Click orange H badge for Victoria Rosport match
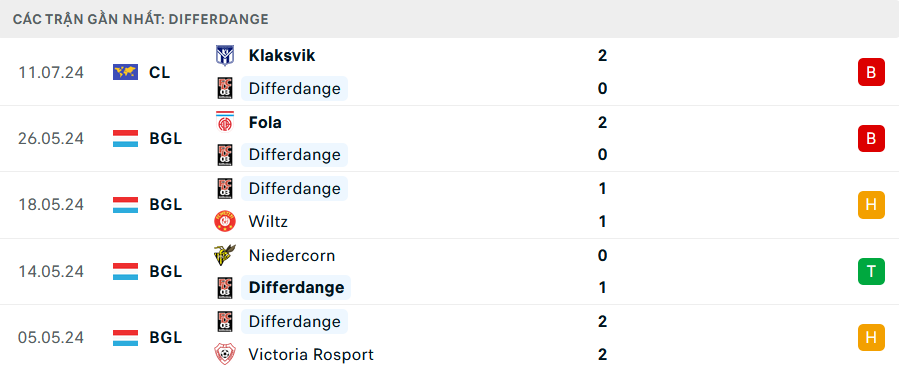 click(871, 337)
